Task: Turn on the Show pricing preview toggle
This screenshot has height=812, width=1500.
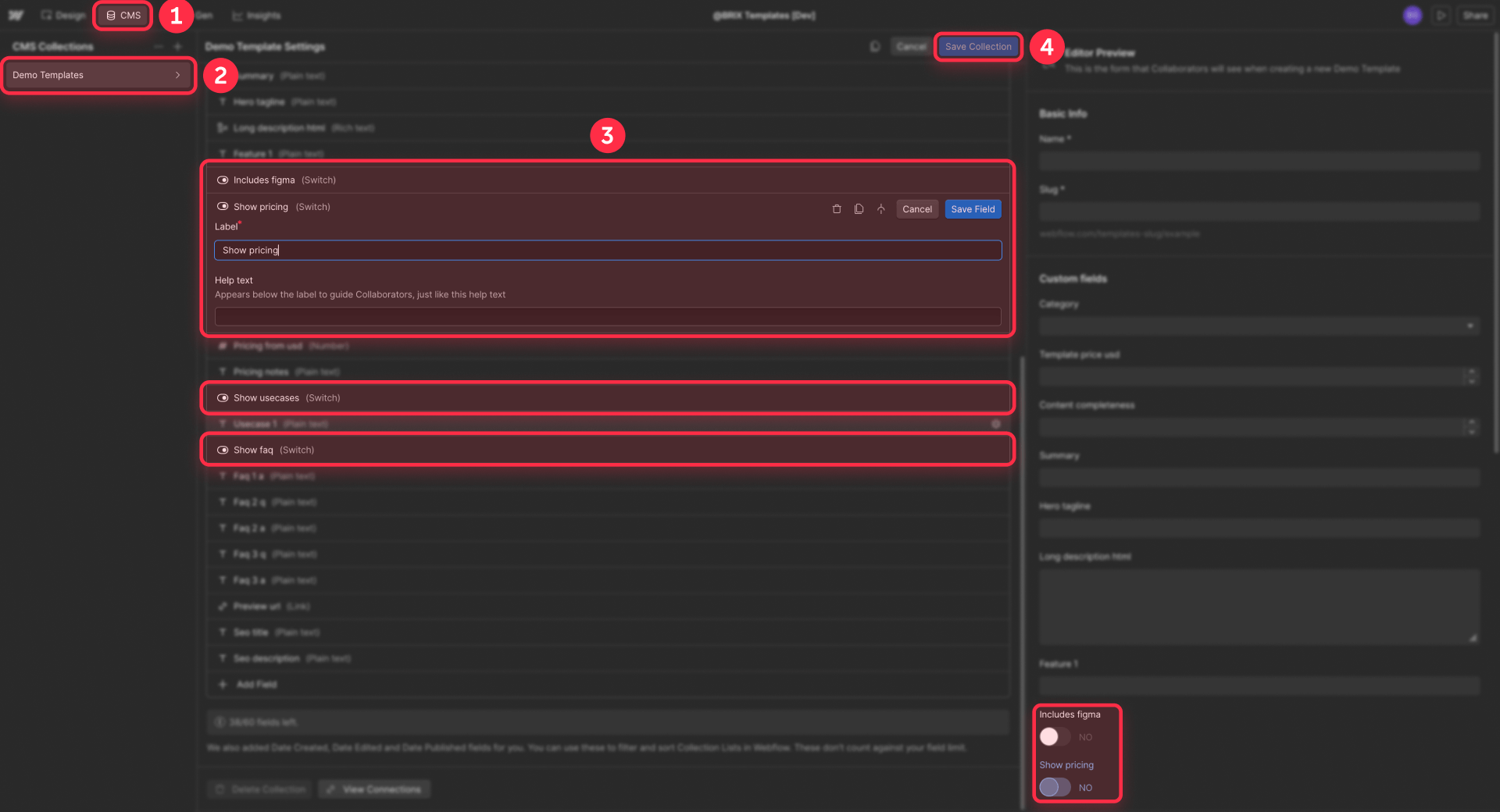Action: point(1054,787)
